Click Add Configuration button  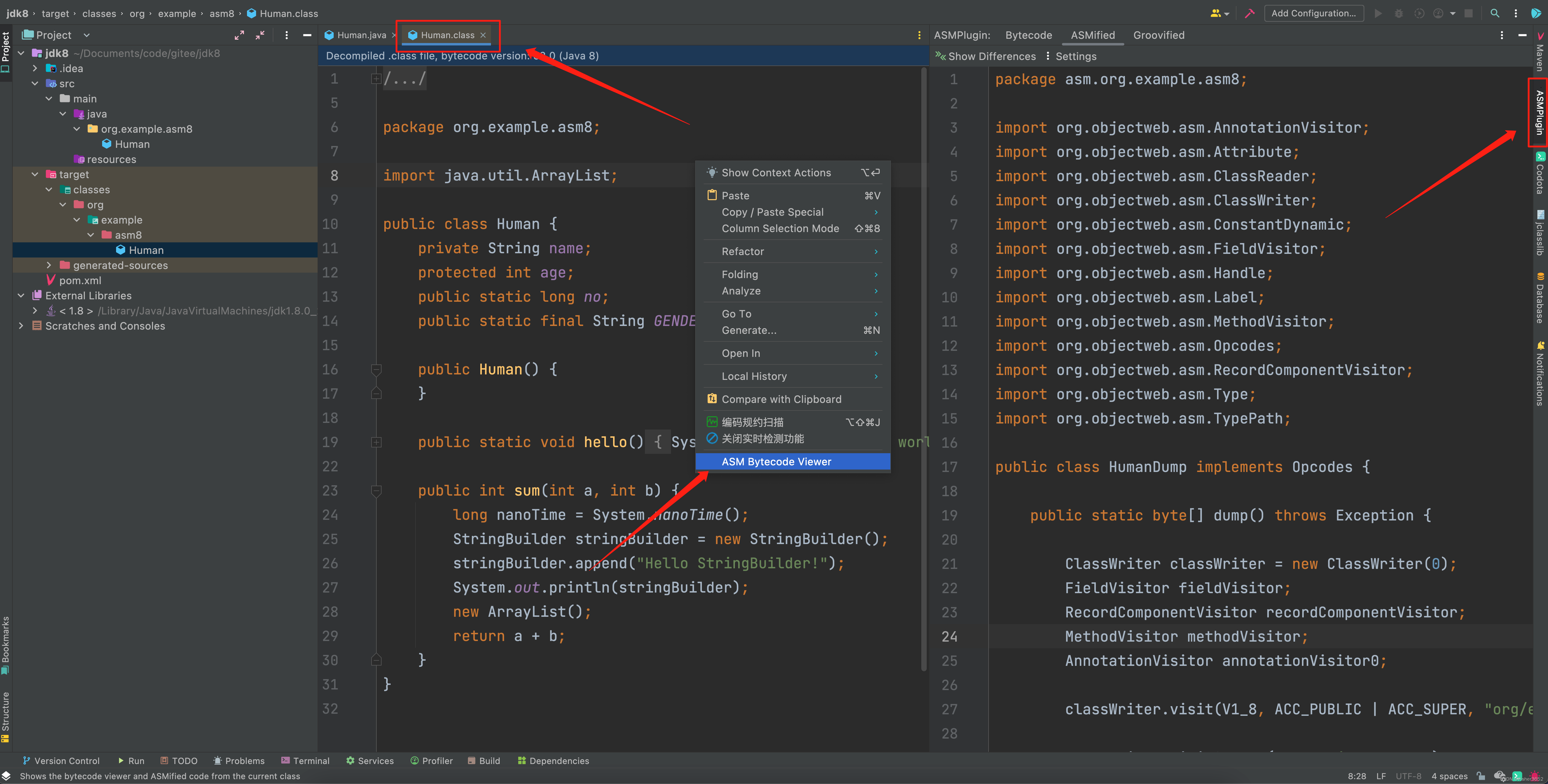(x=1313, y=13)
